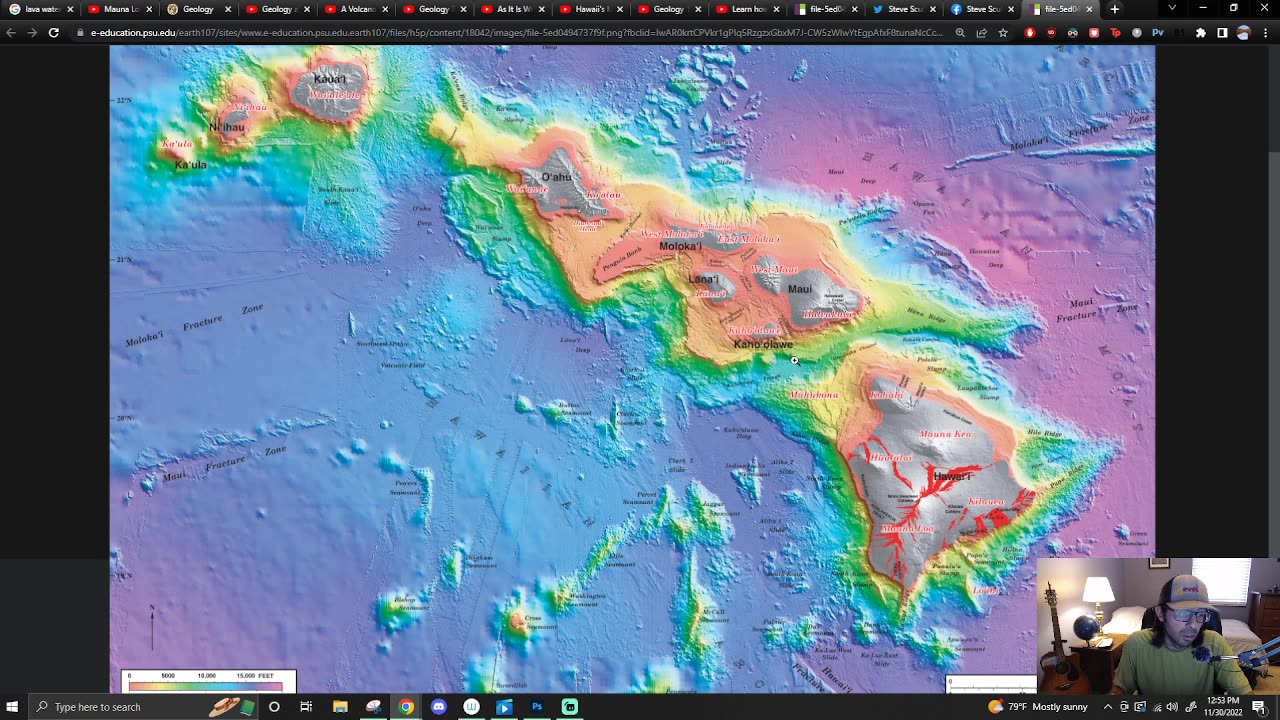Screen dimensions: 1280x720
Task: Click the share page icon in address bar
Action: (x=982, y=32)
